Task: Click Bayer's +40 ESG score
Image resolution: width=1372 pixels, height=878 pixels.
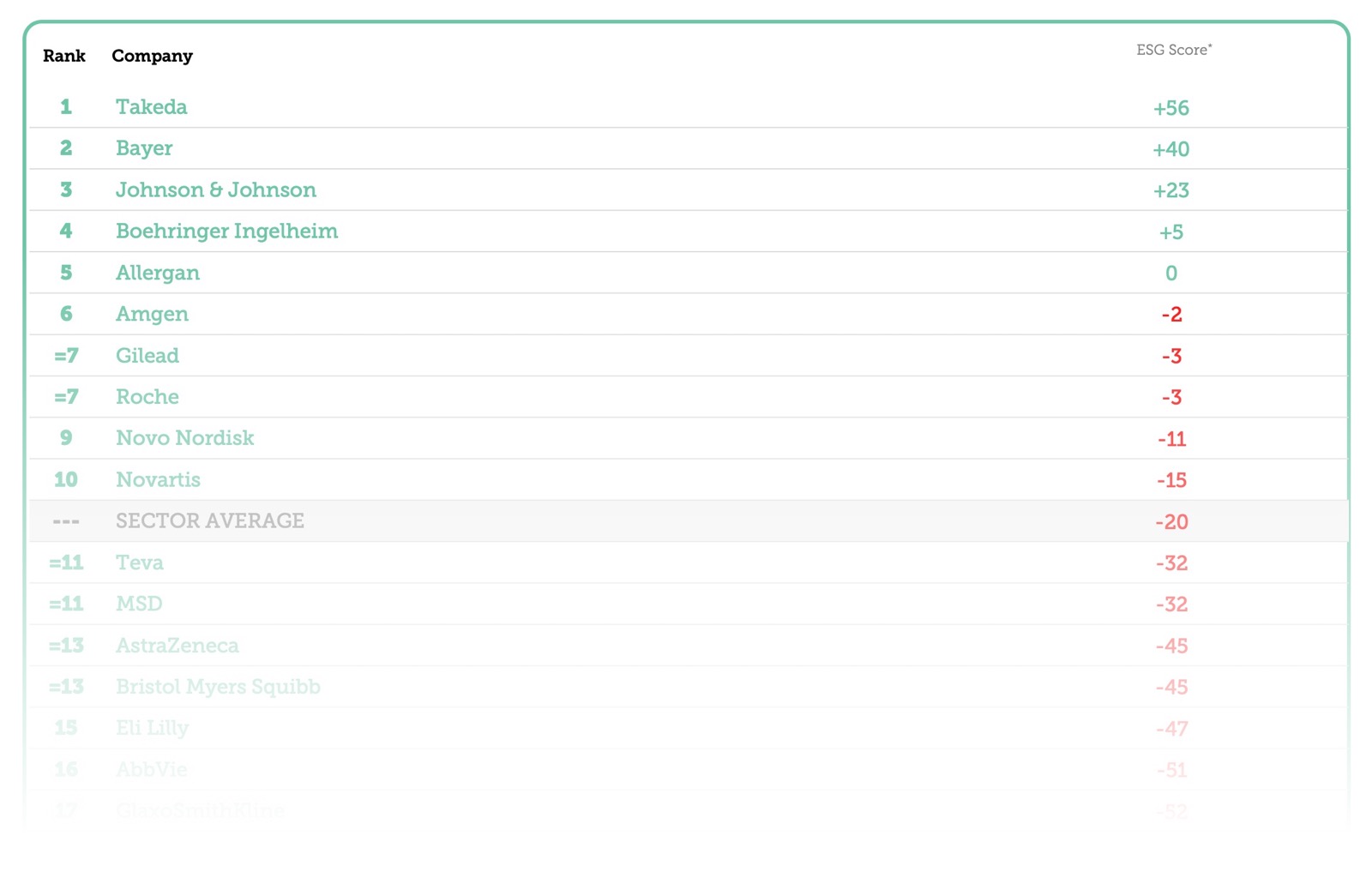Action: 1171,149
